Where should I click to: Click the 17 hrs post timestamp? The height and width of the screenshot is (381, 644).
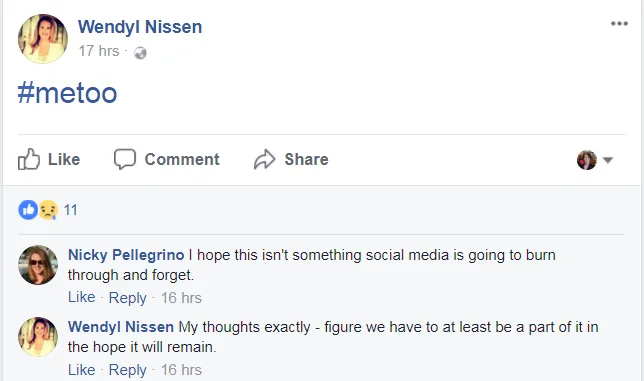tap(99, 51)
